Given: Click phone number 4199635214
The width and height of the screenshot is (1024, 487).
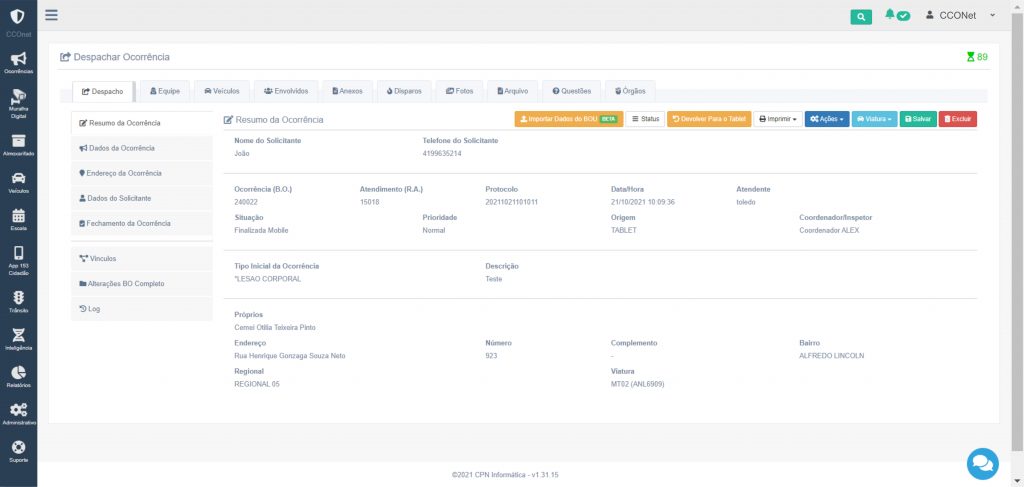Looking at the screenshot, I should point(442,153).
